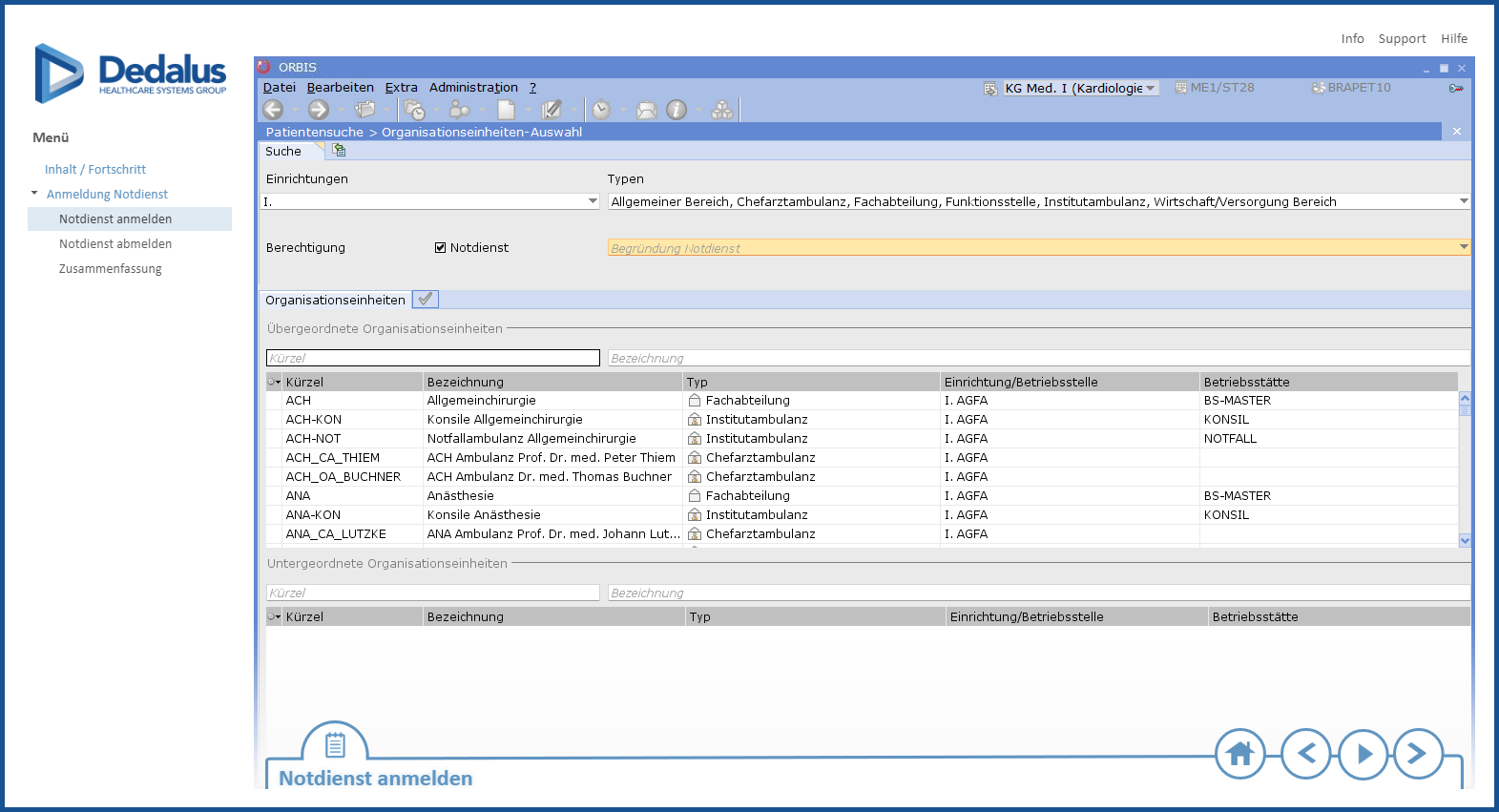Click the Support link
1499x812 pixels.
pos(1402,39)
